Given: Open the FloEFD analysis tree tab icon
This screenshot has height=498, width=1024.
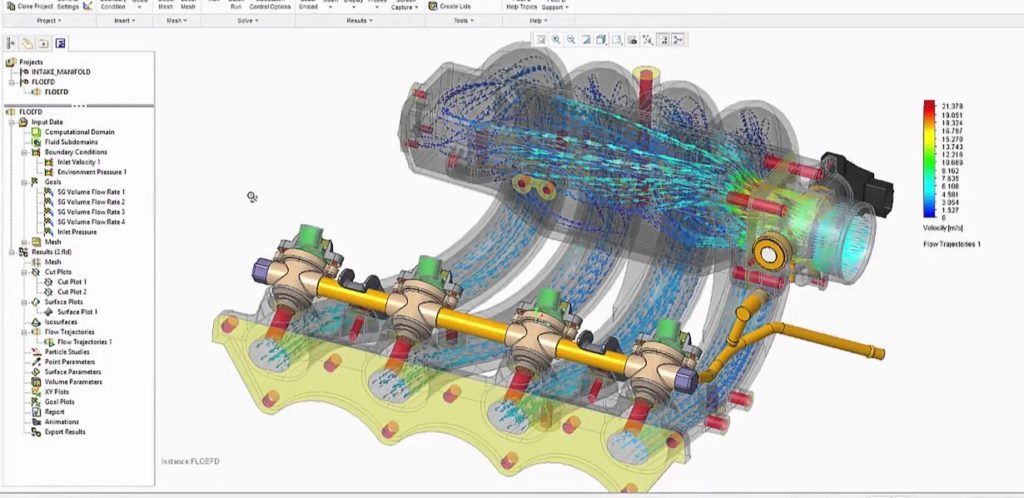Looking at the screenshot, I should [60, 43].
